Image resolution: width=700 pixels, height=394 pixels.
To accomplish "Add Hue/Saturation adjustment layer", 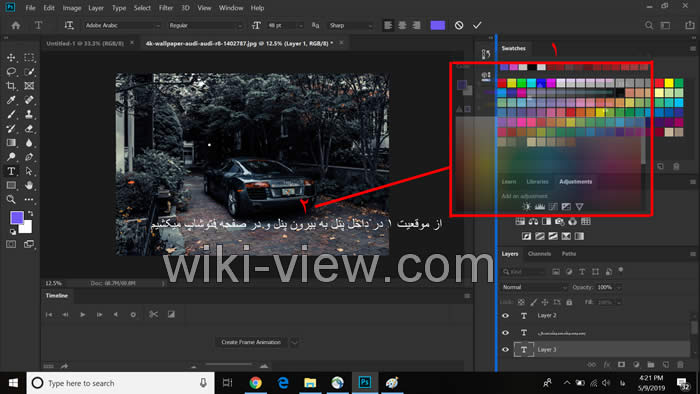I will pyautogui.click(x=520, y=221).
